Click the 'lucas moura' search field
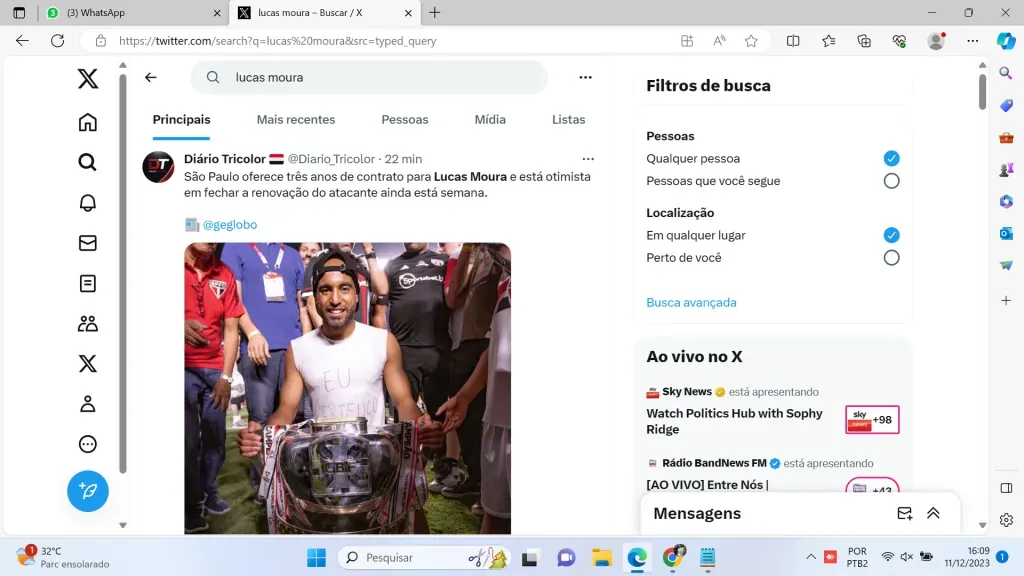The height and width of the screenshot is (576, 1024). pos(380,77)
